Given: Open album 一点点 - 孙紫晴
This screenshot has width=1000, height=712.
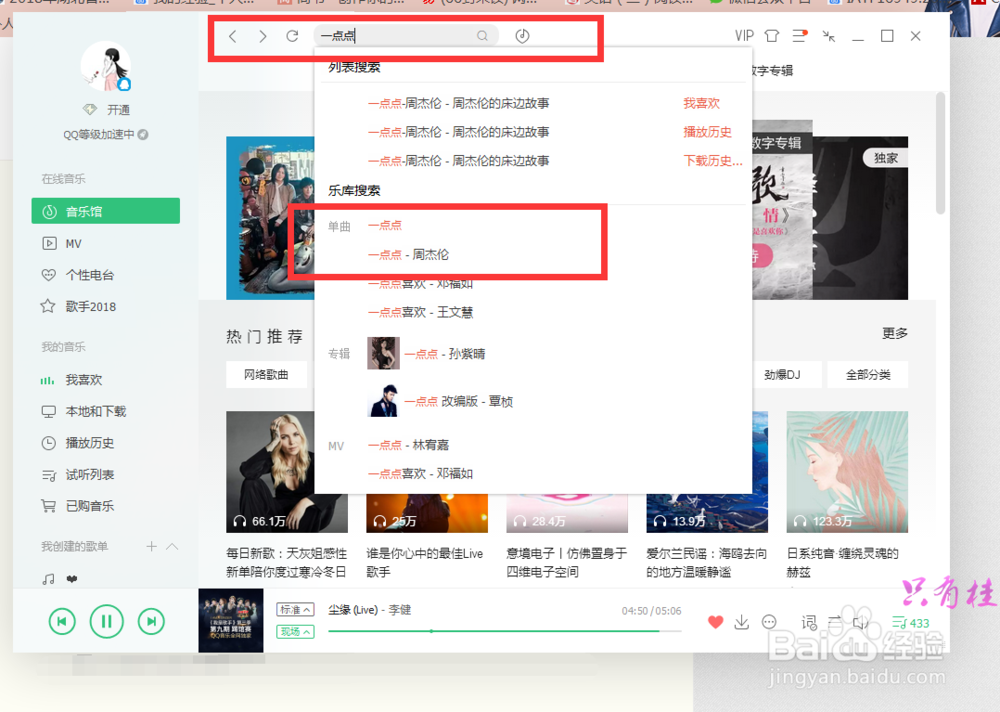Looking at the screenshot, I should [x=426, y=353].
